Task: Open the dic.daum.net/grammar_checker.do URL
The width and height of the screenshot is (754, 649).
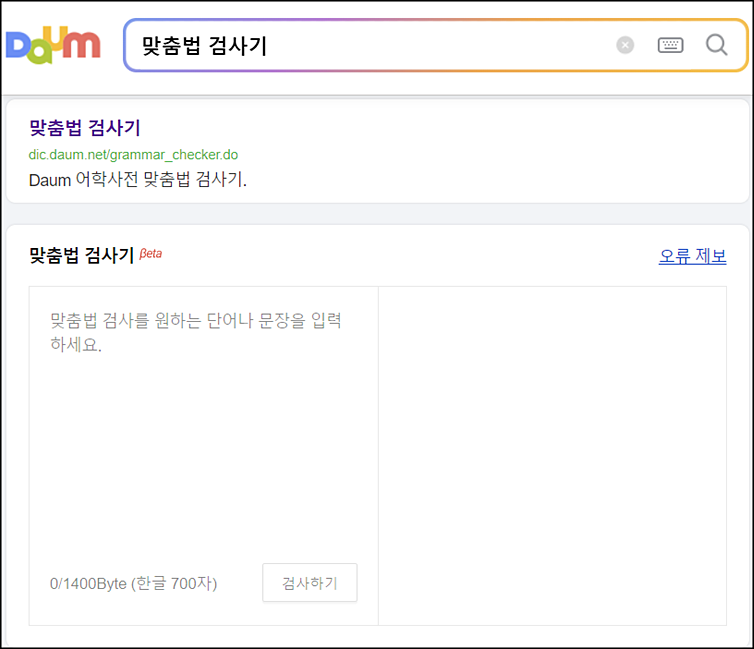Action: point(133,155)
